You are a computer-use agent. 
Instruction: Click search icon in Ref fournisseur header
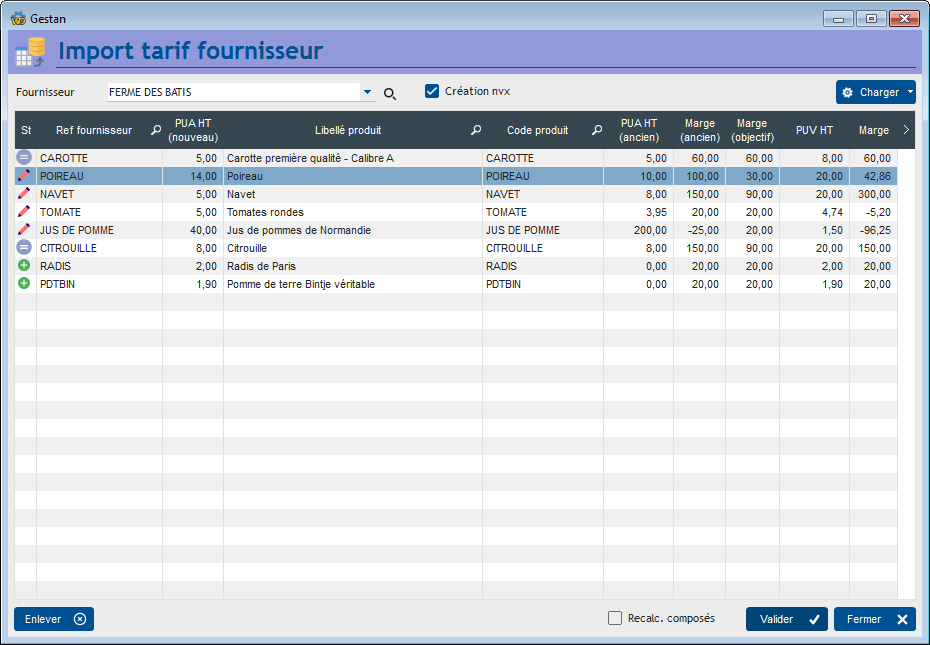pos(155,130)
